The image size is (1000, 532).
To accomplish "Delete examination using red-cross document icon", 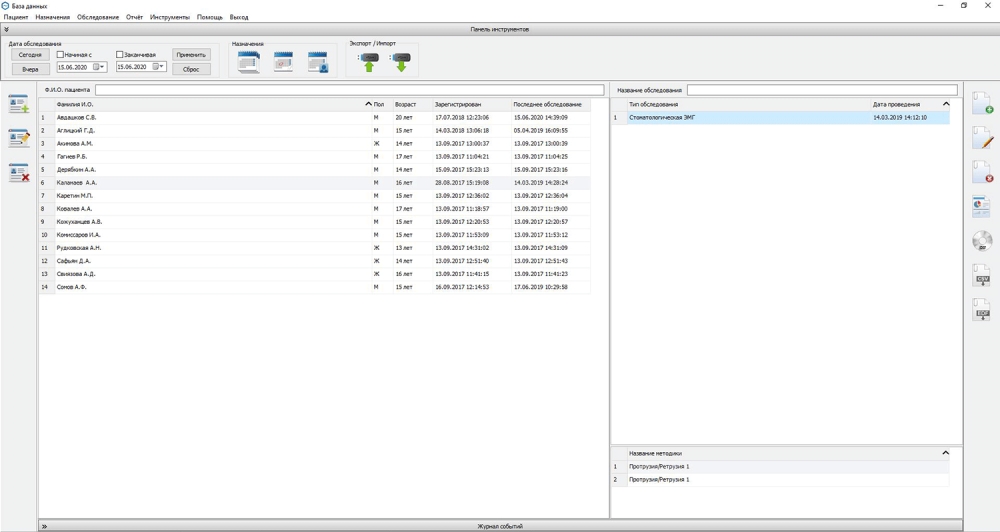I will [x=982, y=172].
